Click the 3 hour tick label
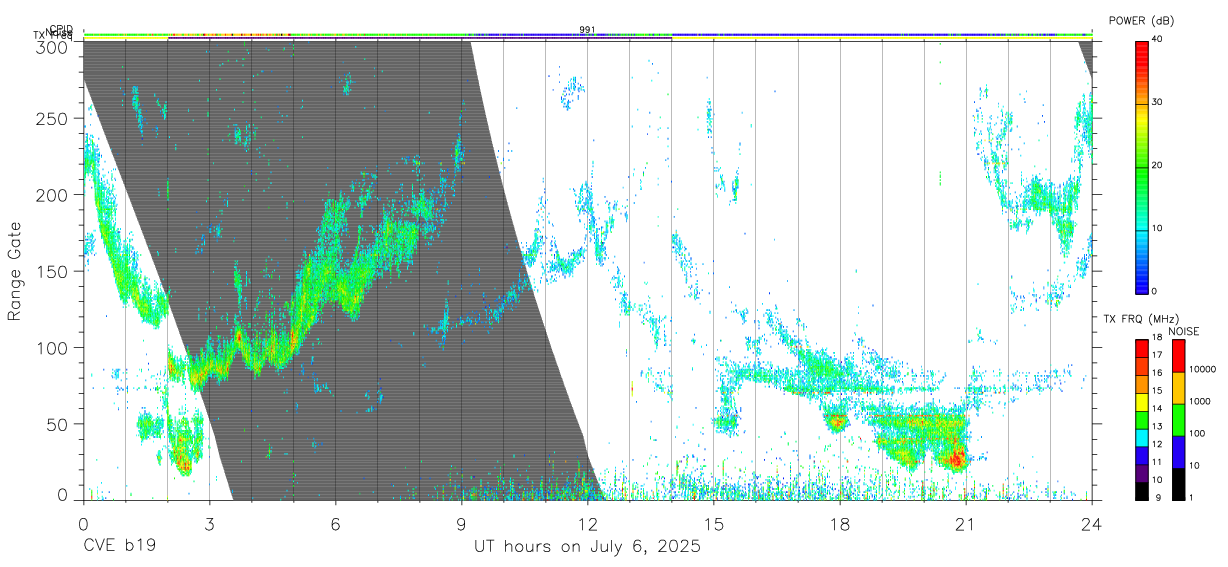1228x567 pixels. (x=209, y=523)
